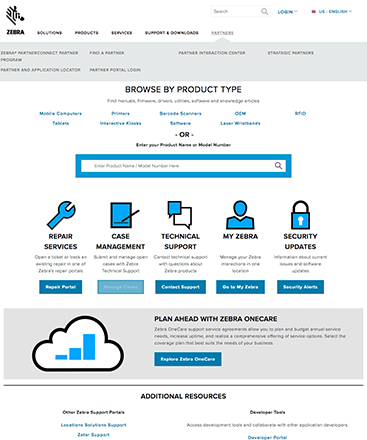Click Explore Zebra OneCare button

[188, 359]
